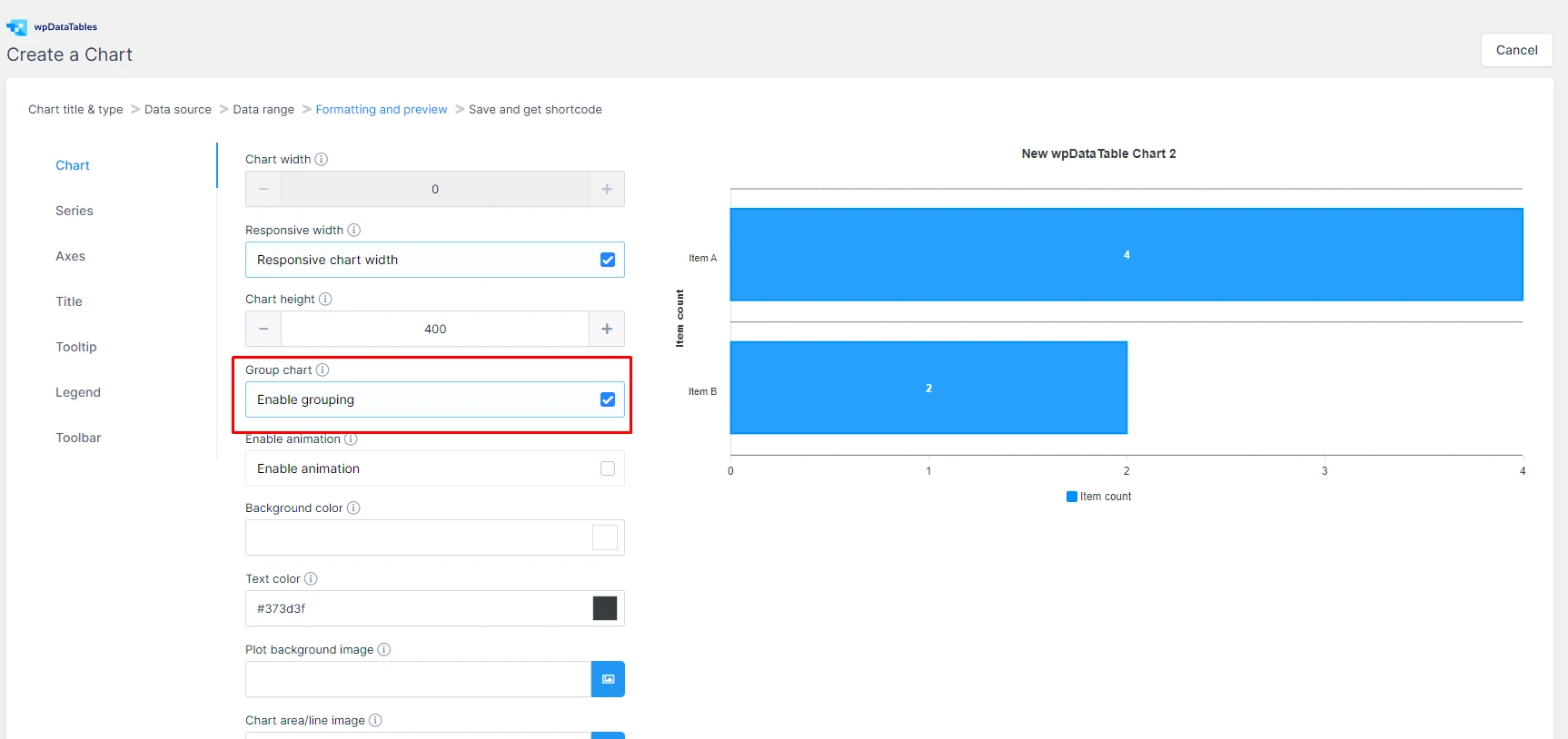Decrease chart width with minus button
This screenshot has width=1568, height=739.
pos(263,189)
